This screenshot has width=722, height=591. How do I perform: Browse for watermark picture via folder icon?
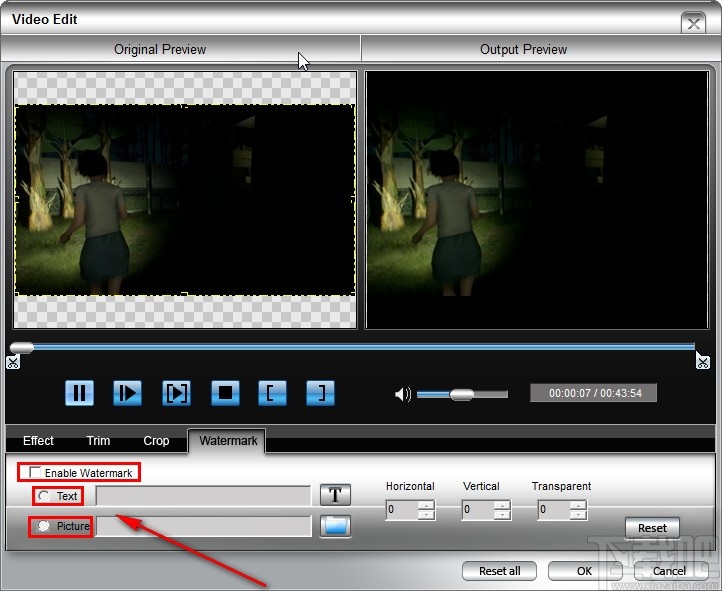(335, 526)
